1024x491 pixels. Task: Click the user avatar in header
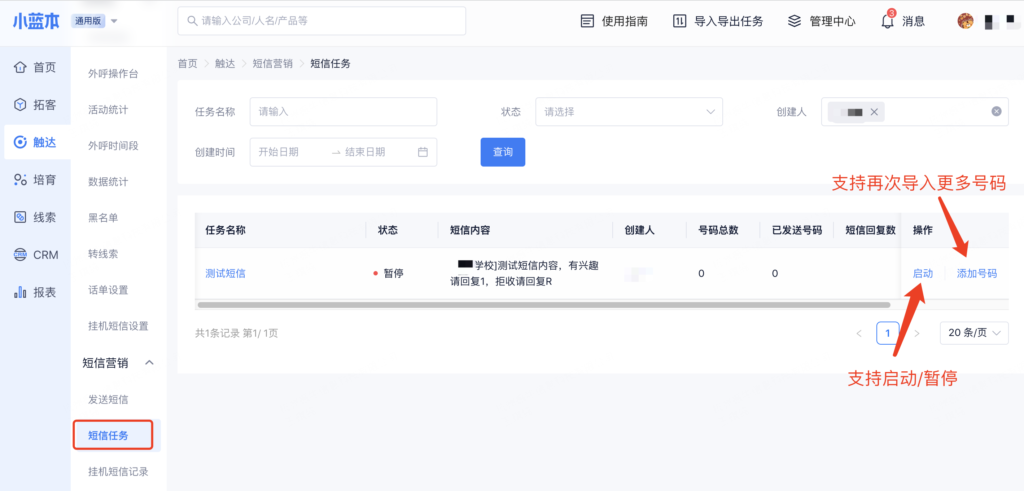click(965, 21)
